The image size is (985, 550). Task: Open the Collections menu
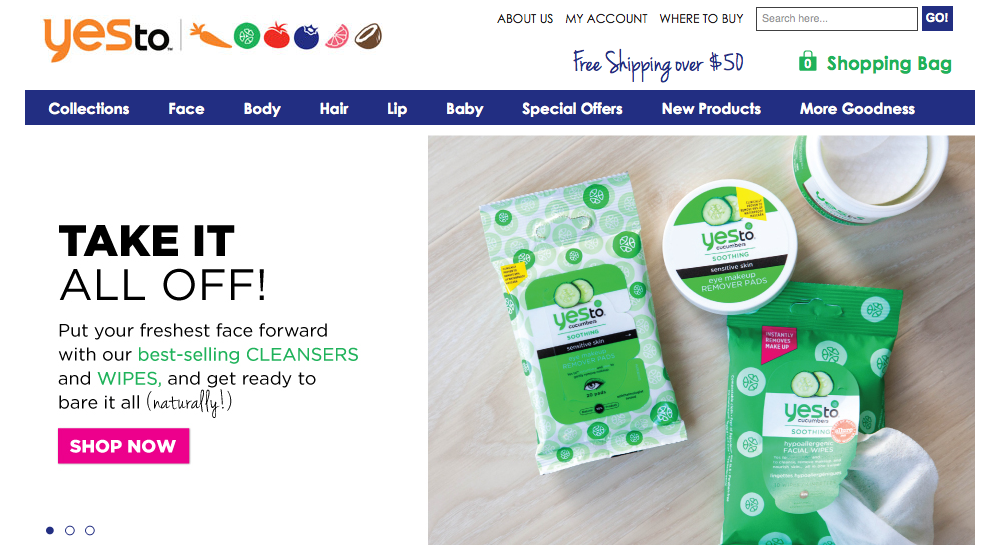(89, 109)
